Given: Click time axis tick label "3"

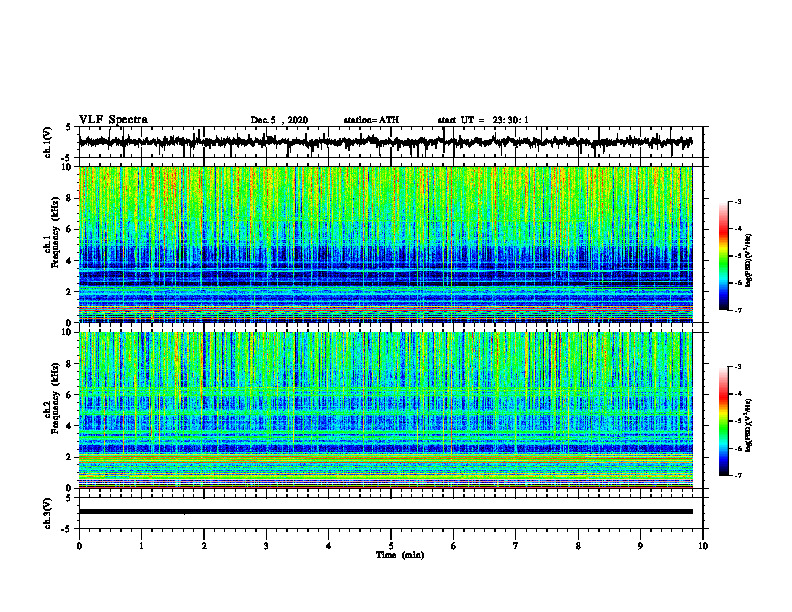Looking at the screenshot, I should pyautogui.click(x=266, y=546).
